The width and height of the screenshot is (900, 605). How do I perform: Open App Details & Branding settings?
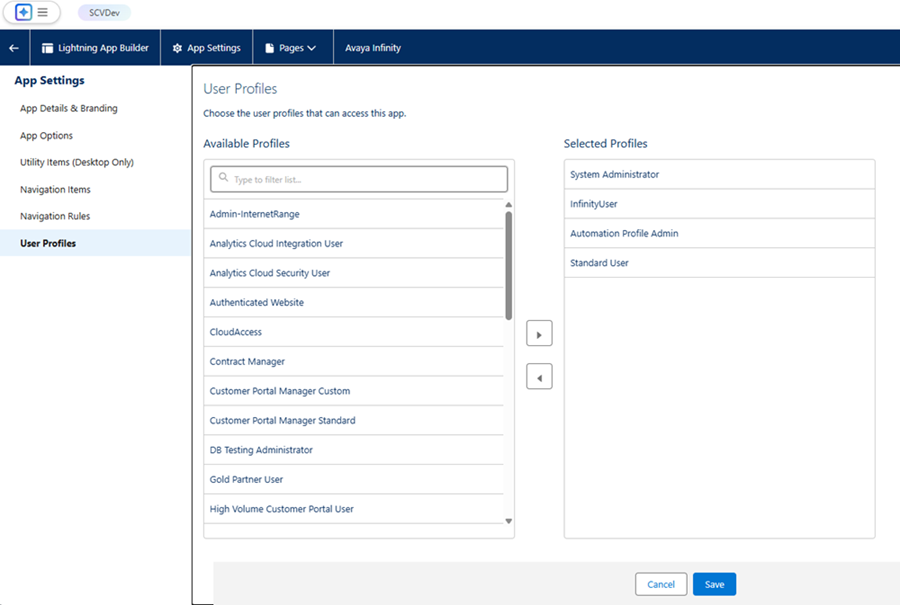click(69, 108)
